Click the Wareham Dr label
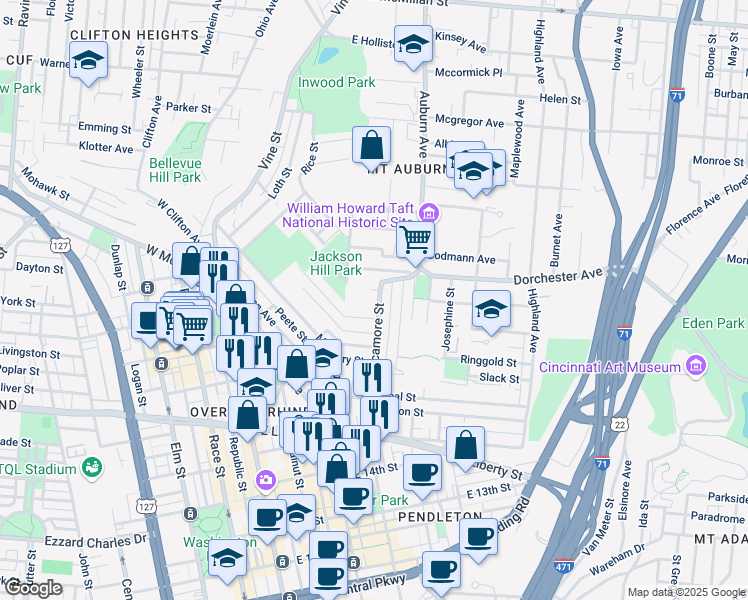The image size is (748, 600). tap(617, 559)
